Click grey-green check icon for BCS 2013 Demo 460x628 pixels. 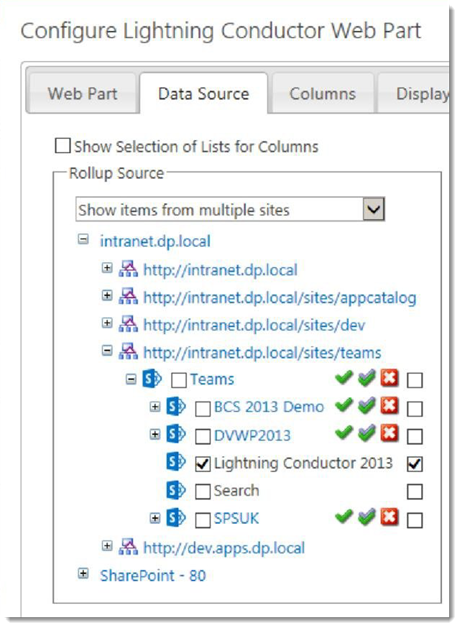point(367,405)
